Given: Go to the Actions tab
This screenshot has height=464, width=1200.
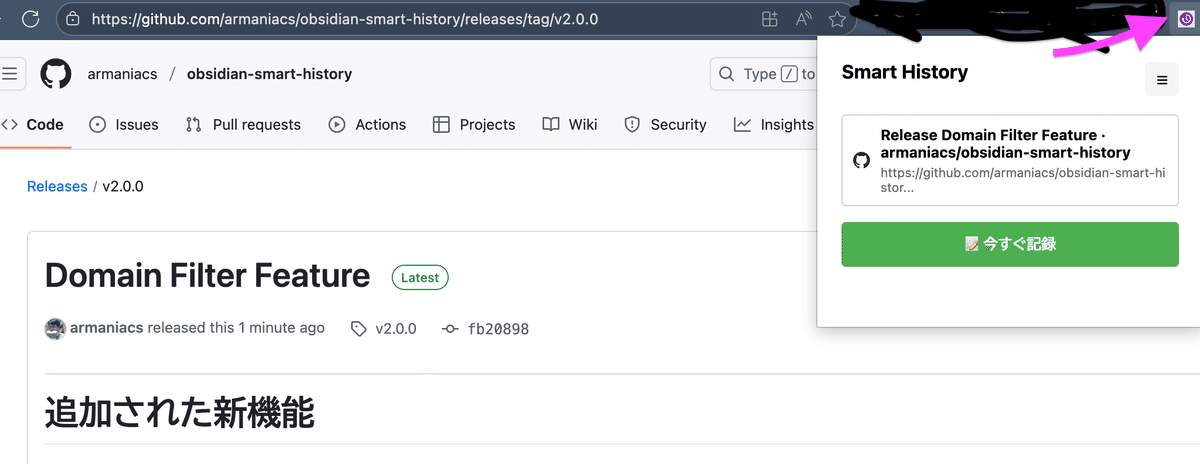Looking at the screenshot, I should [367, 125].
